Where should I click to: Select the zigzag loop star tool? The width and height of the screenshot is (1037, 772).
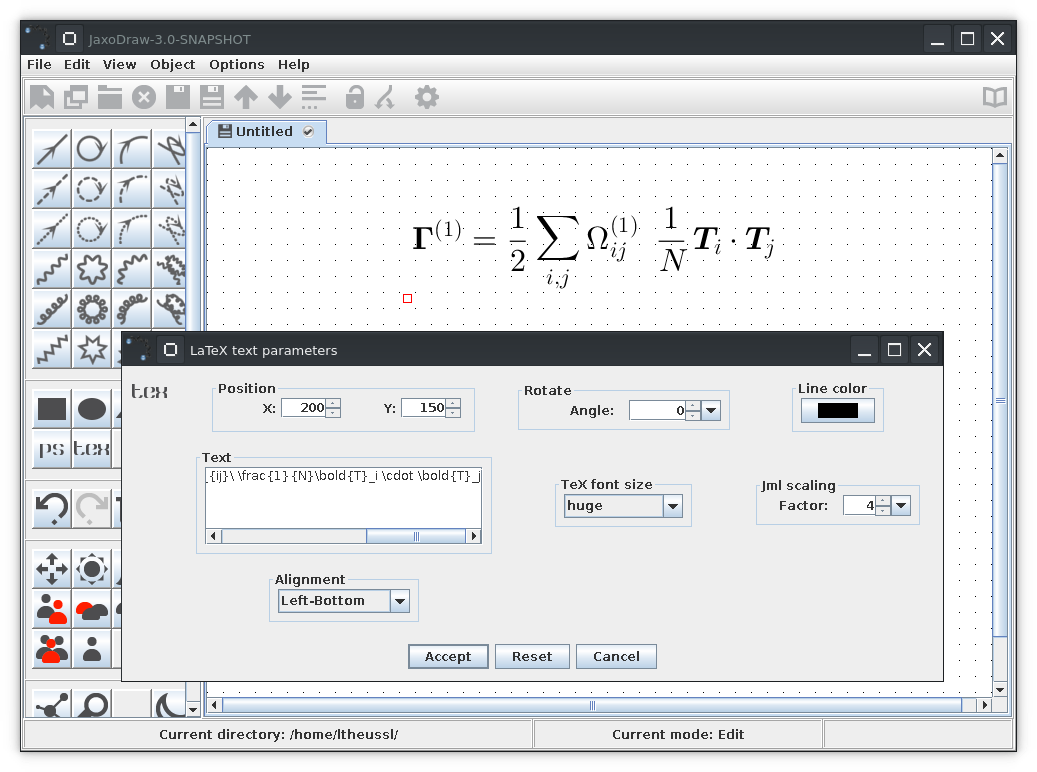click(91, 349)
